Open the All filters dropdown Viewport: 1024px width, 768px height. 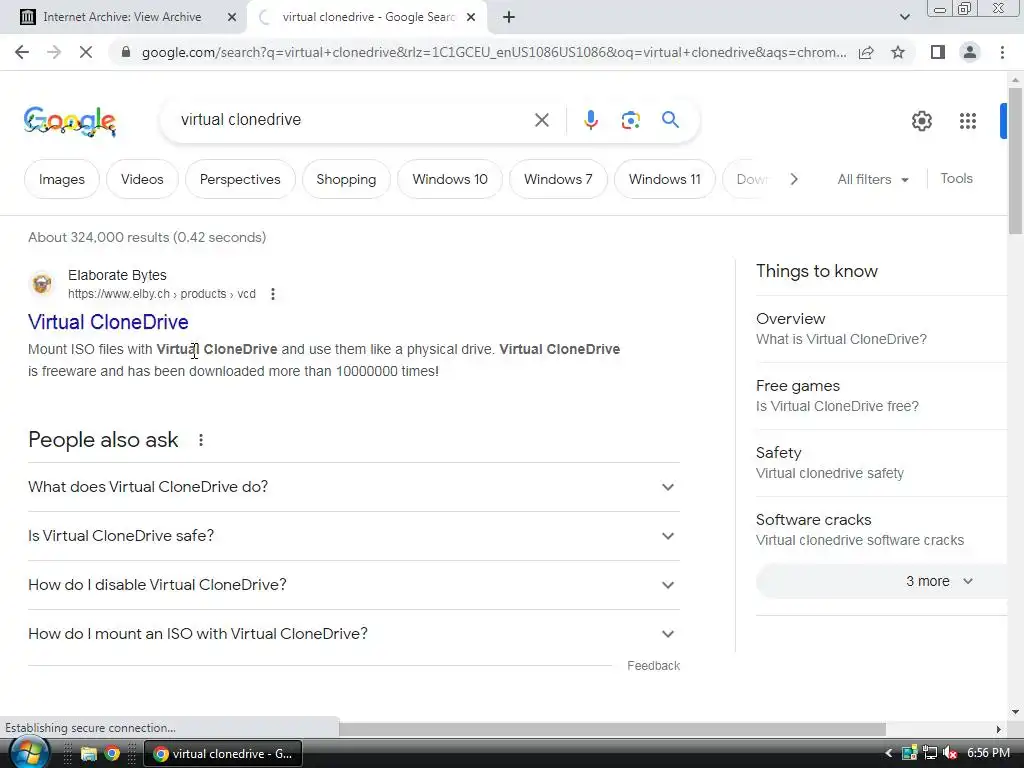click(872, 179)
